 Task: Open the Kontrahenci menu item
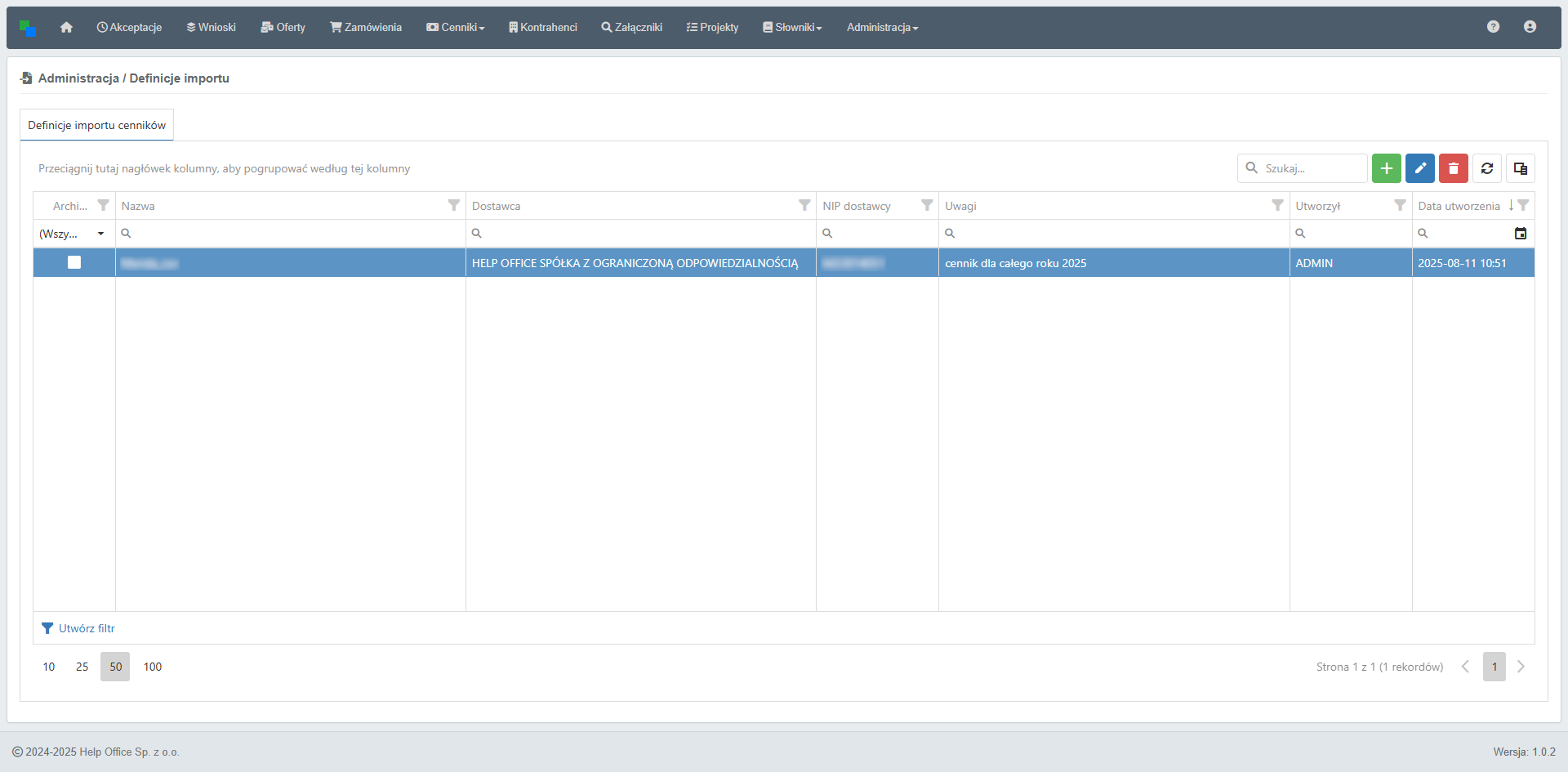click(x=543, y=28)
